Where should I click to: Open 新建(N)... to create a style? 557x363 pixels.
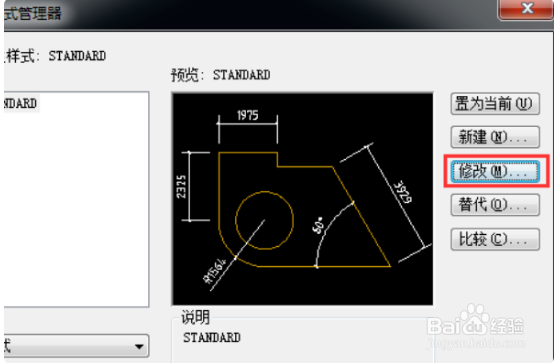(x=495, y=137)
